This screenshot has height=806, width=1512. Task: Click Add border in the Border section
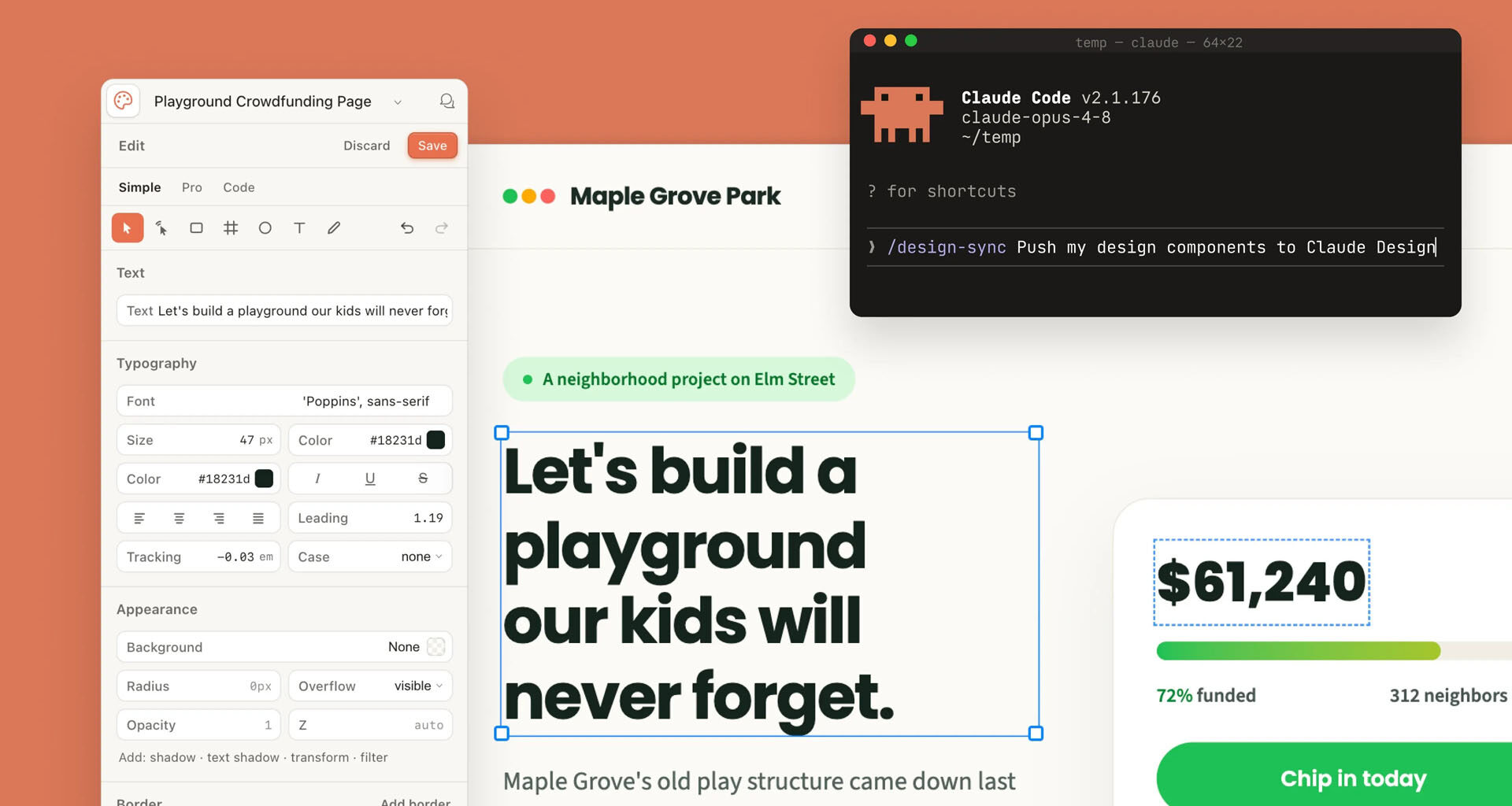(x=416, y=801)
